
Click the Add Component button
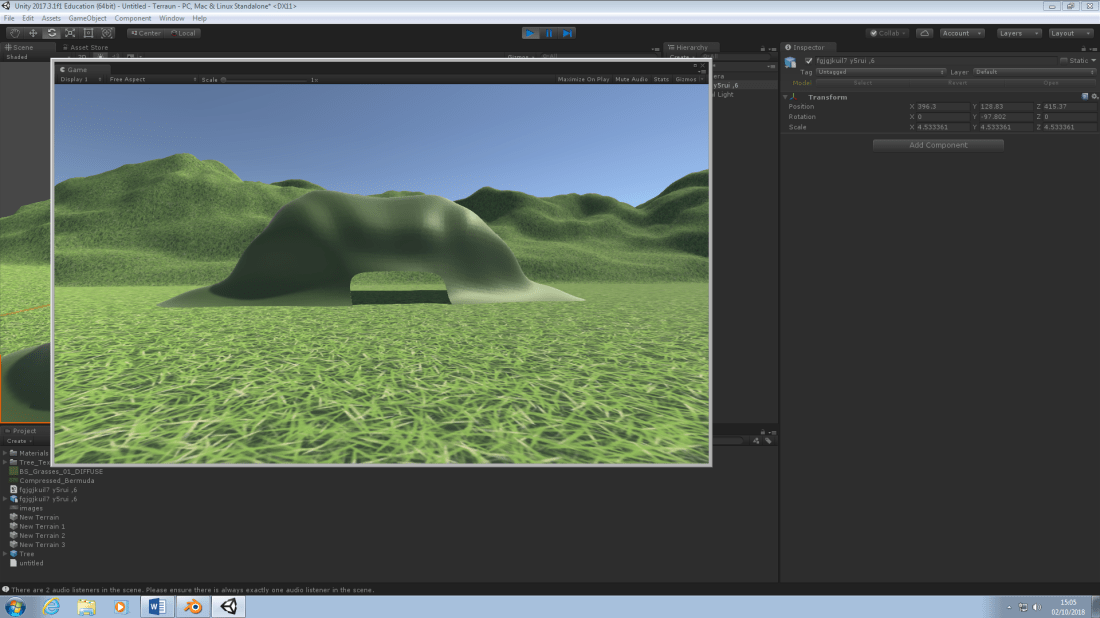point(938,145)
